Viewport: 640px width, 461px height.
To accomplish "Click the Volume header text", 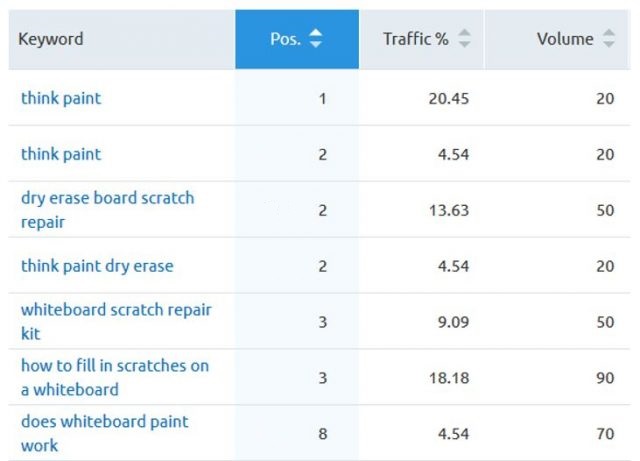I will (565, 39).
